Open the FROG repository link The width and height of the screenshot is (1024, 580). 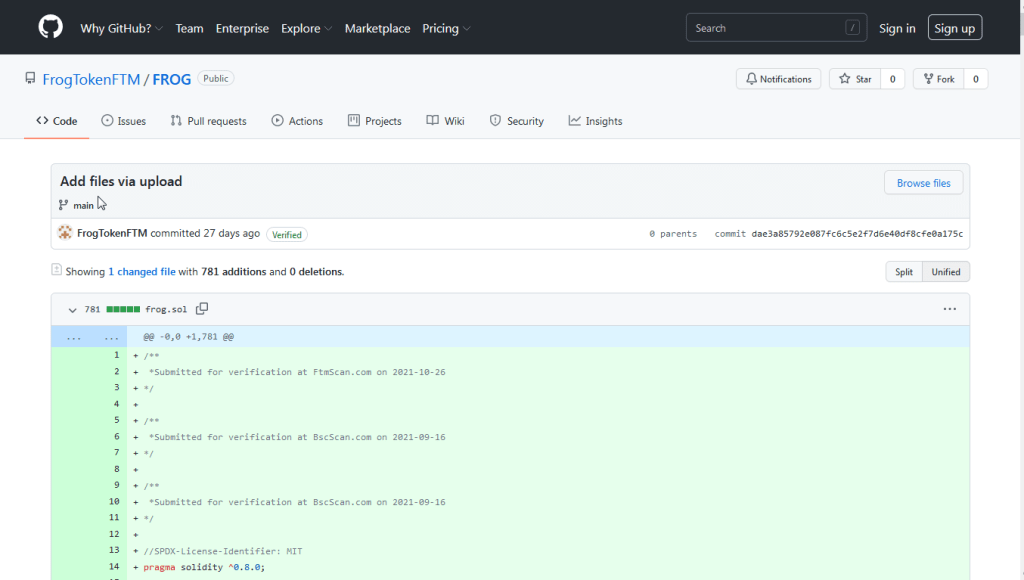click(x=172, y=79)
